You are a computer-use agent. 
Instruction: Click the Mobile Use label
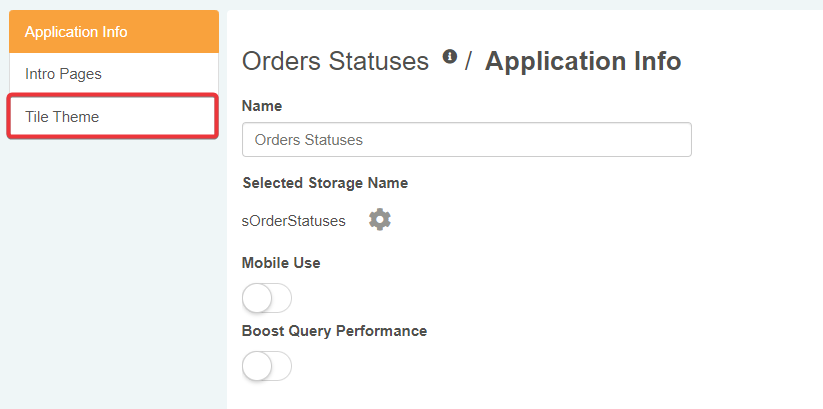coord(281,263)
